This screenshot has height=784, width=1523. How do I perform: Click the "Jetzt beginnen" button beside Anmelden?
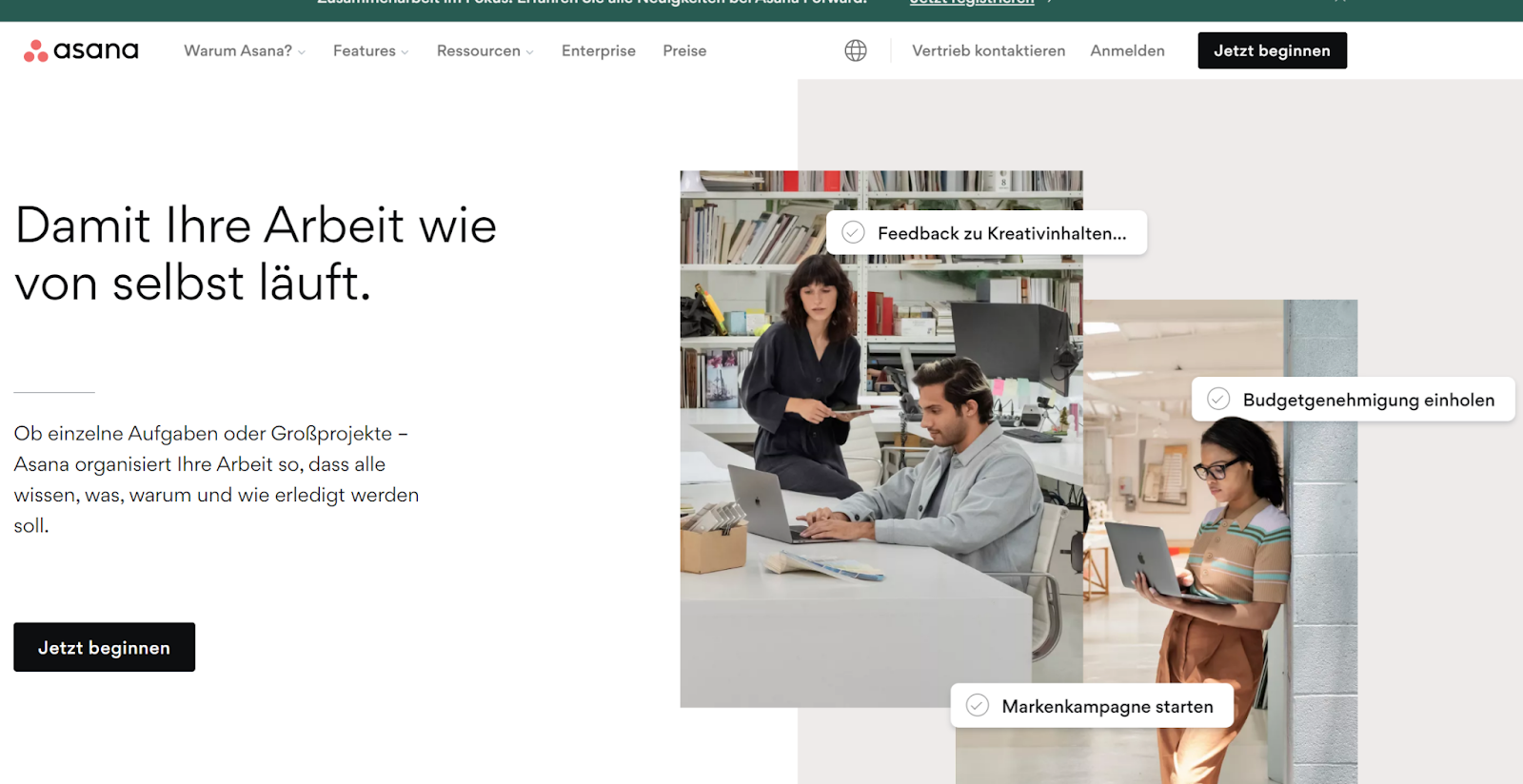[1272, 50]
